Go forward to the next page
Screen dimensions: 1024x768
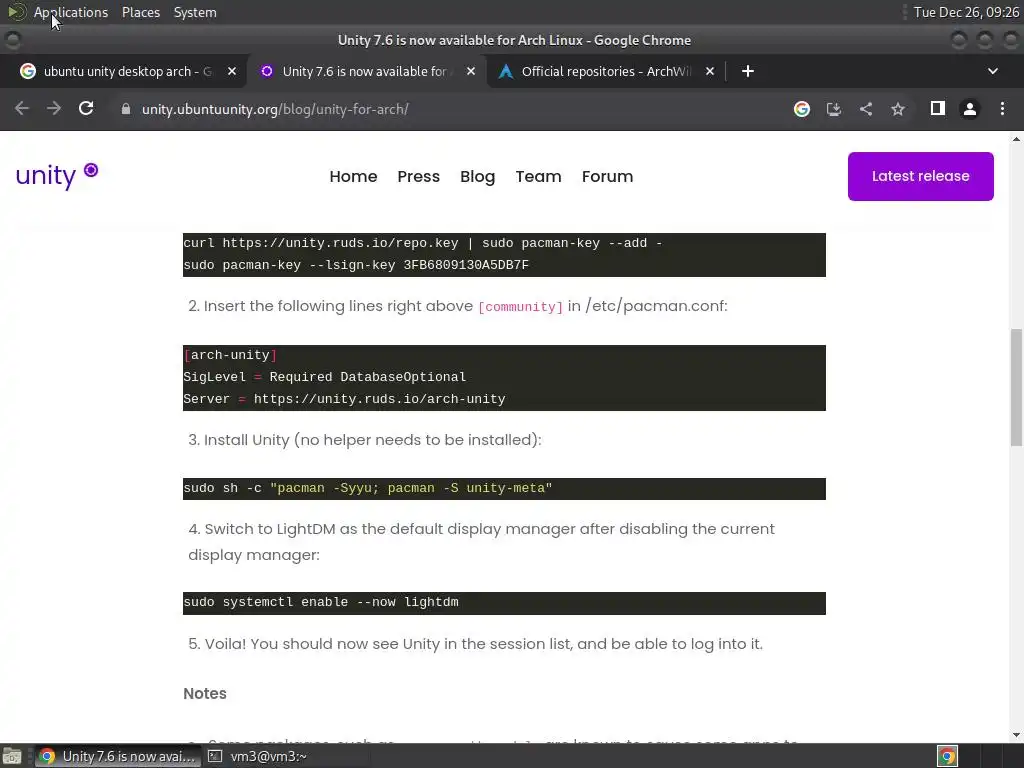tap(54, 109)
